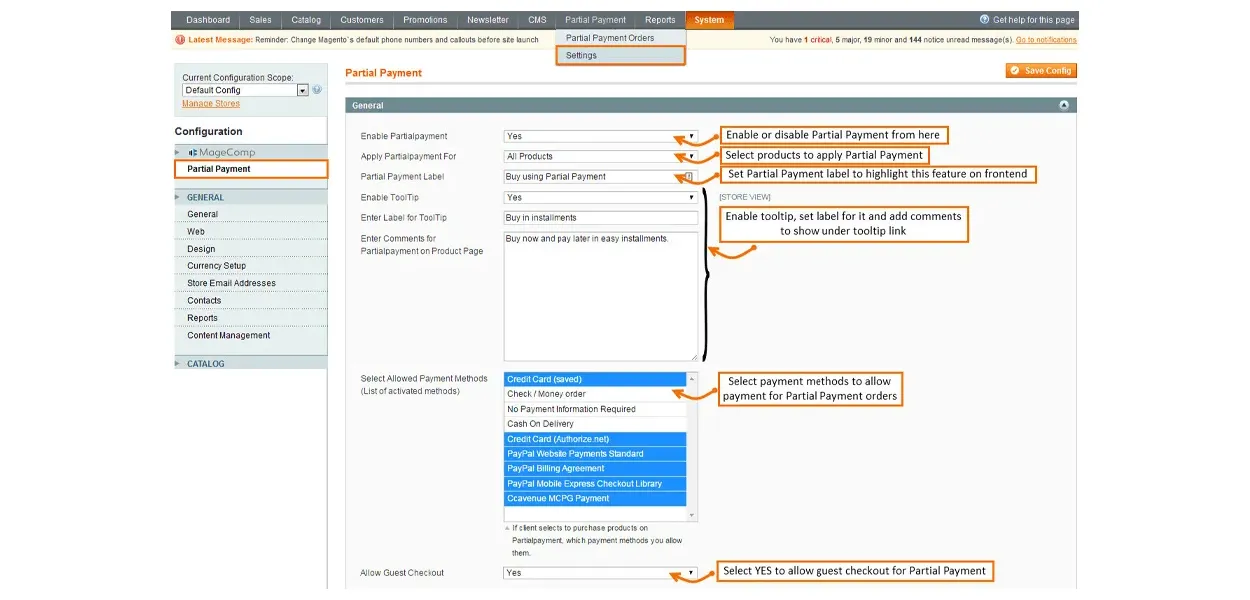Click into the Enter Label for ToolTip field
This screenshot has height=600, width=1250.
[x=600, y=217]
